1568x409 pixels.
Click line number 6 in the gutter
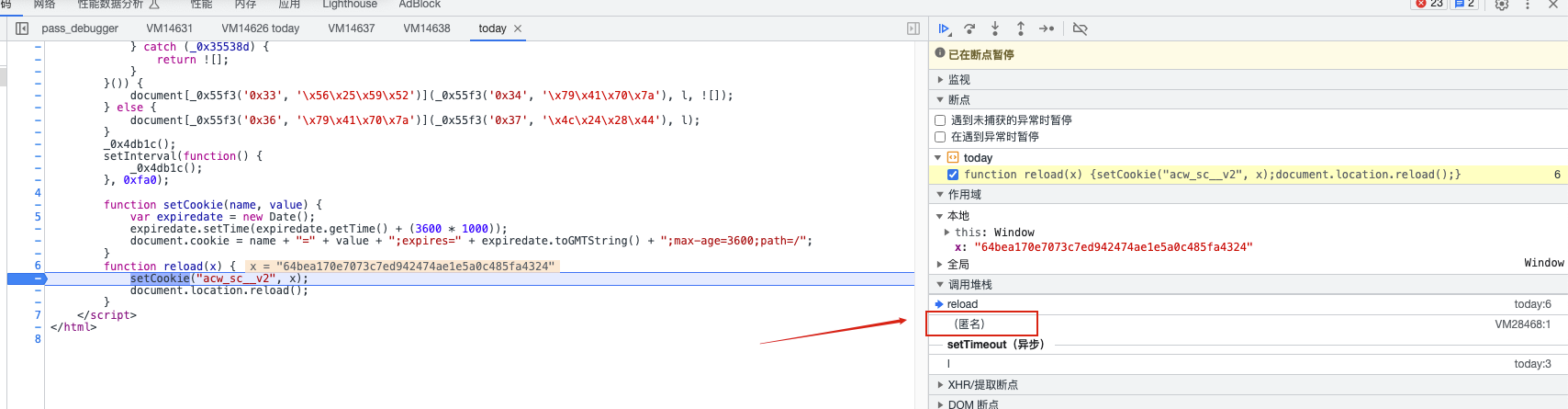click(38, 266)
